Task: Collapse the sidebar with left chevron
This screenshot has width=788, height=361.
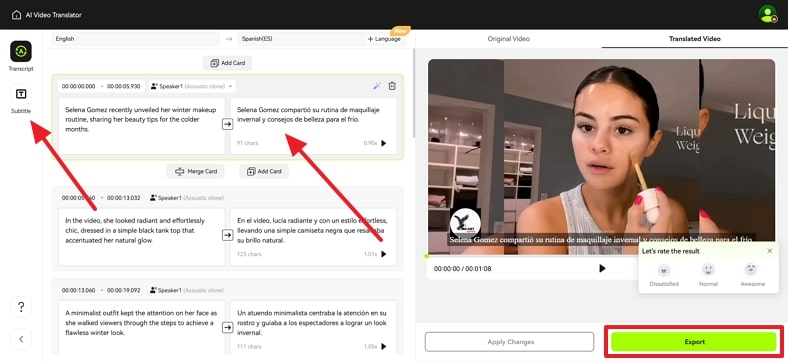Action: click(21, 339)
